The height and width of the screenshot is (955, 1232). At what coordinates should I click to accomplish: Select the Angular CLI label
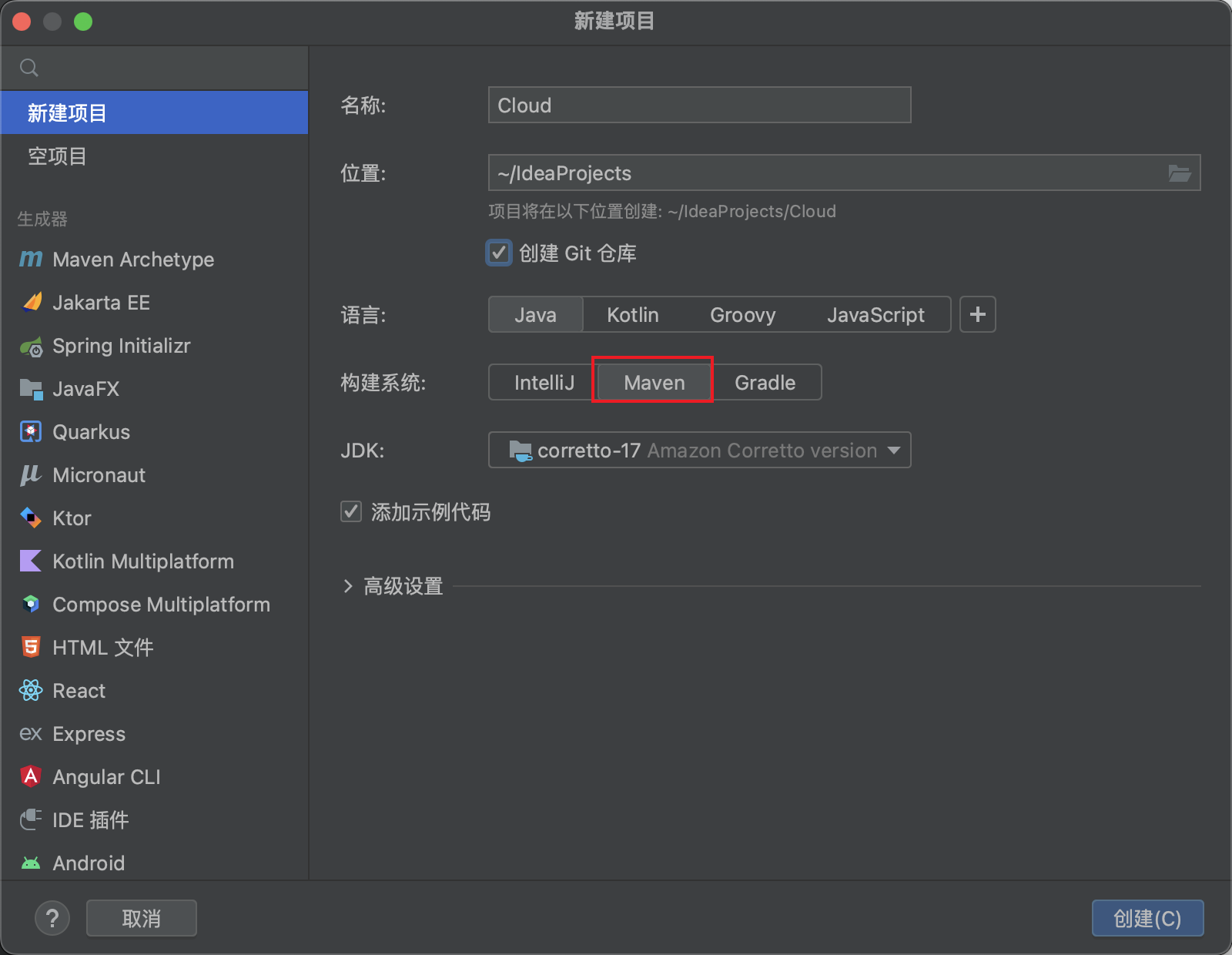click(x=107, y=777)
